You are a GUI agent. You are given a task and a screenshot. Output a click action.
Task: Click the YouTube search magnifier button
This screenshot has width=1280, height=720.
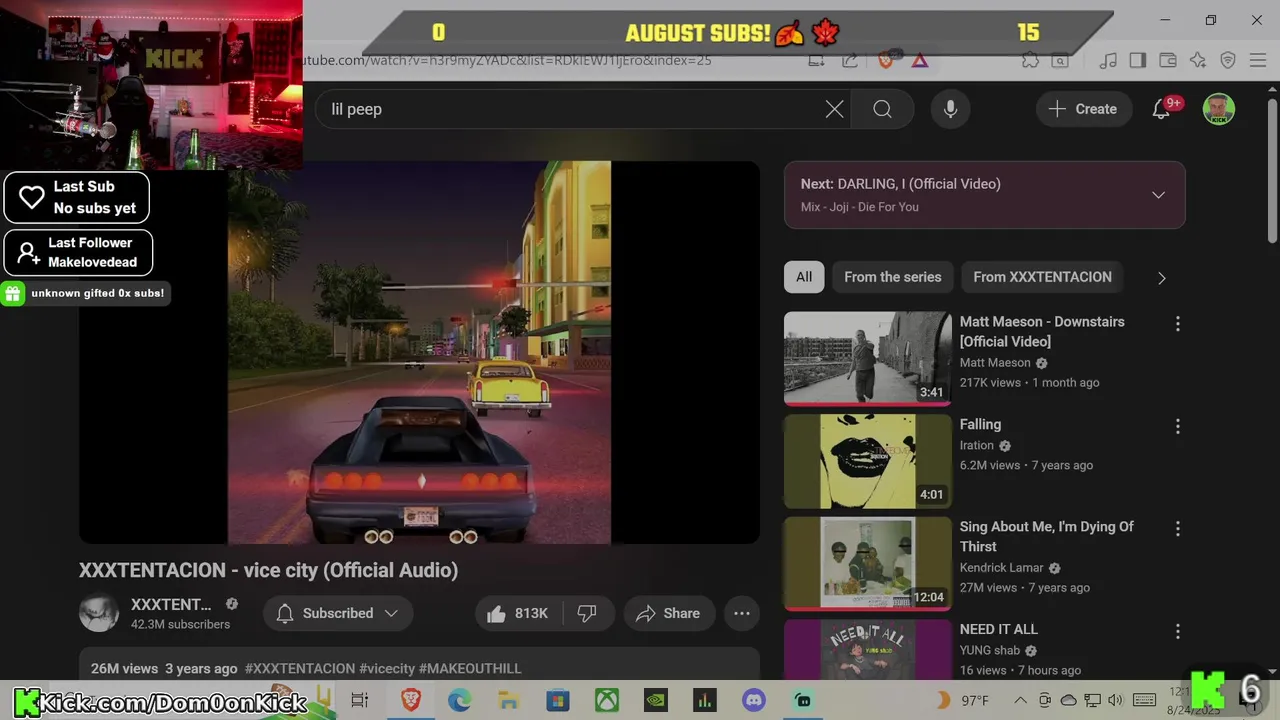coord(882,109)
